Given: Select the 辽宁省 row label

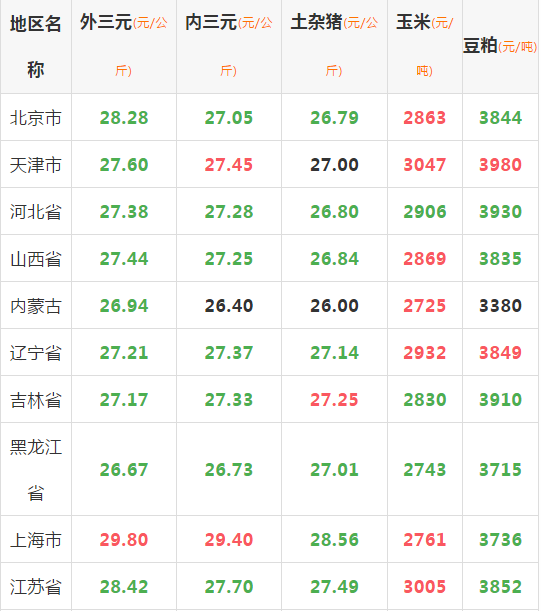Looking at the screenshot, I should pos(36,353).
